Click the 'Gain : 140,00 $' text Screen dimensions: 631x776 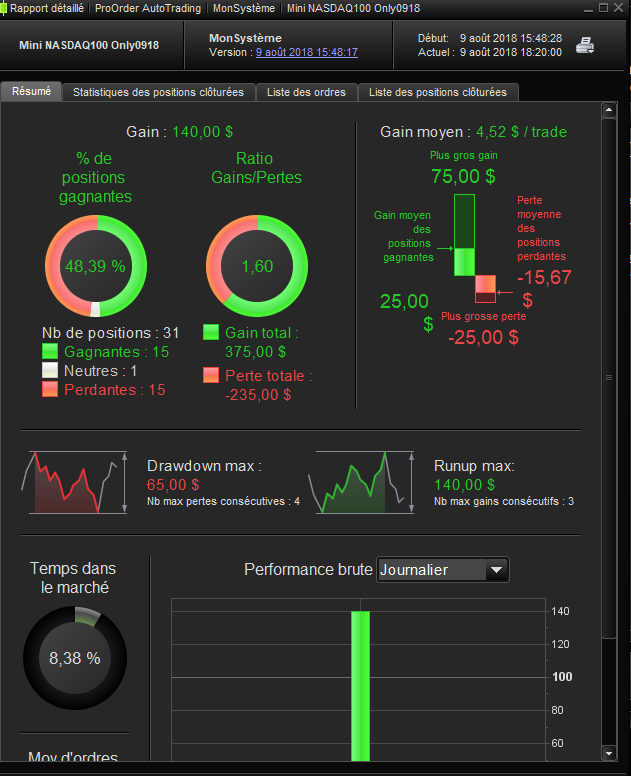click(x=180, y=132)
